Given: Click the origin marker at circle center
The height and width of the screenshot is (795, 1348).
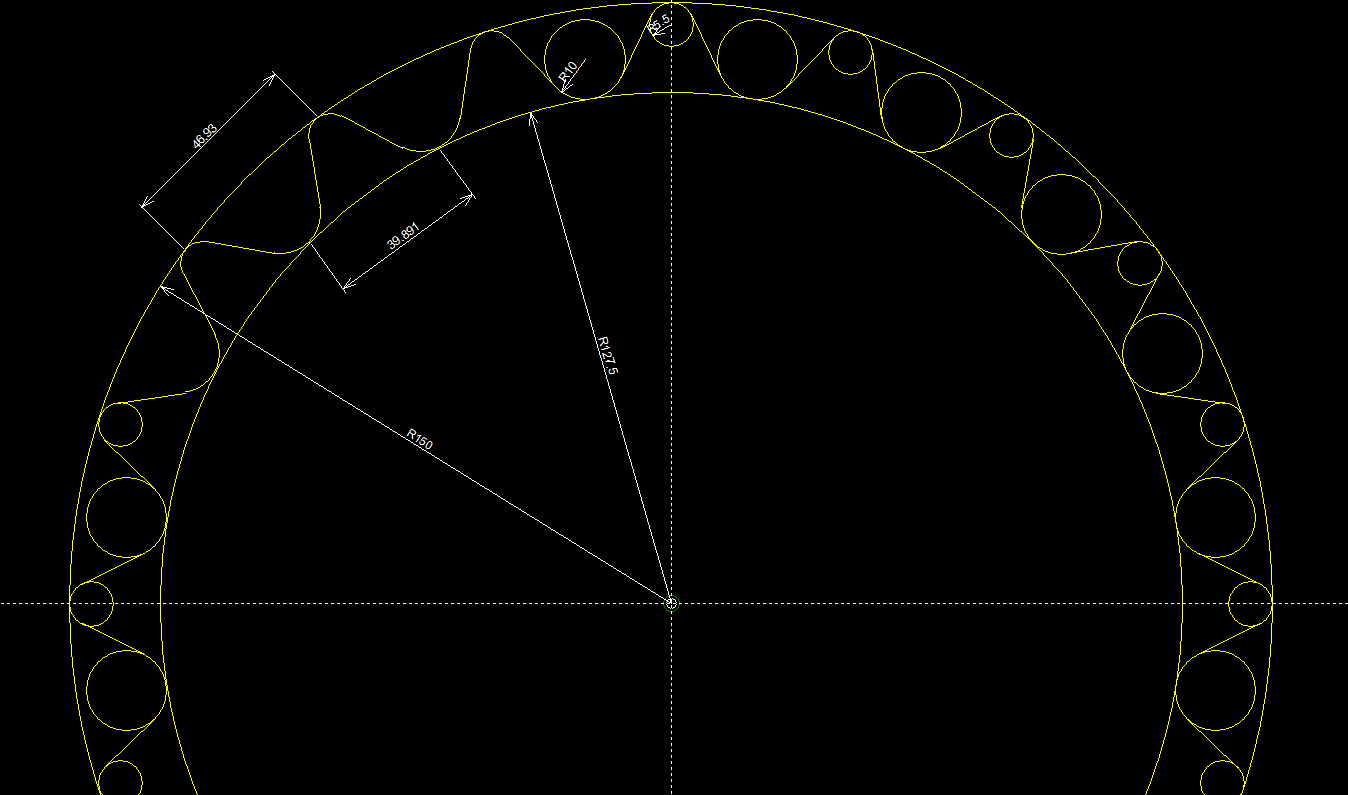Looking at the screenshot, I should pos(672,603).
